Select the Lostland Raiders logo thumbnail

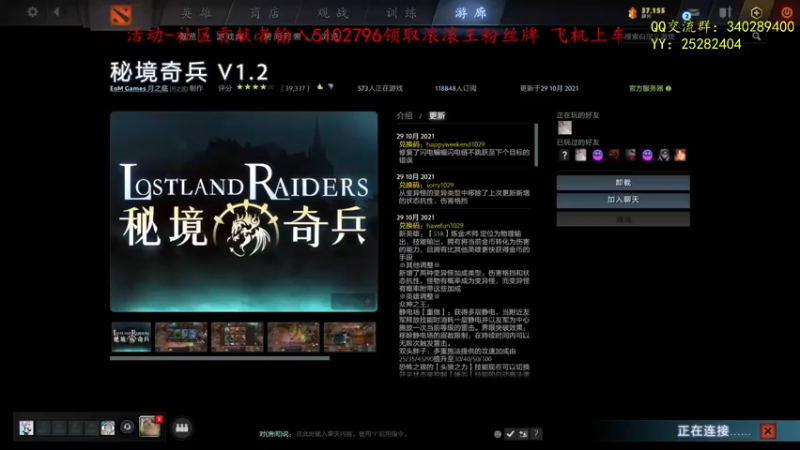131,337
